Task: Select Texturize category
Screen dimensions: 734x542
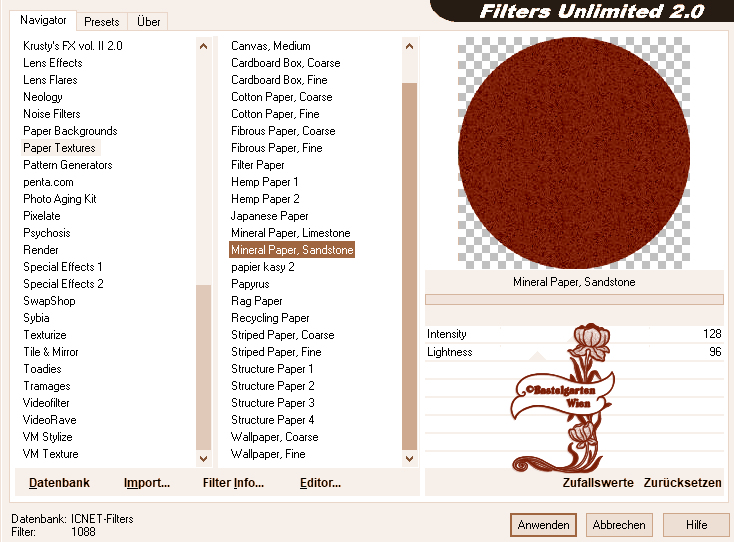Action: tap(45, 335)
